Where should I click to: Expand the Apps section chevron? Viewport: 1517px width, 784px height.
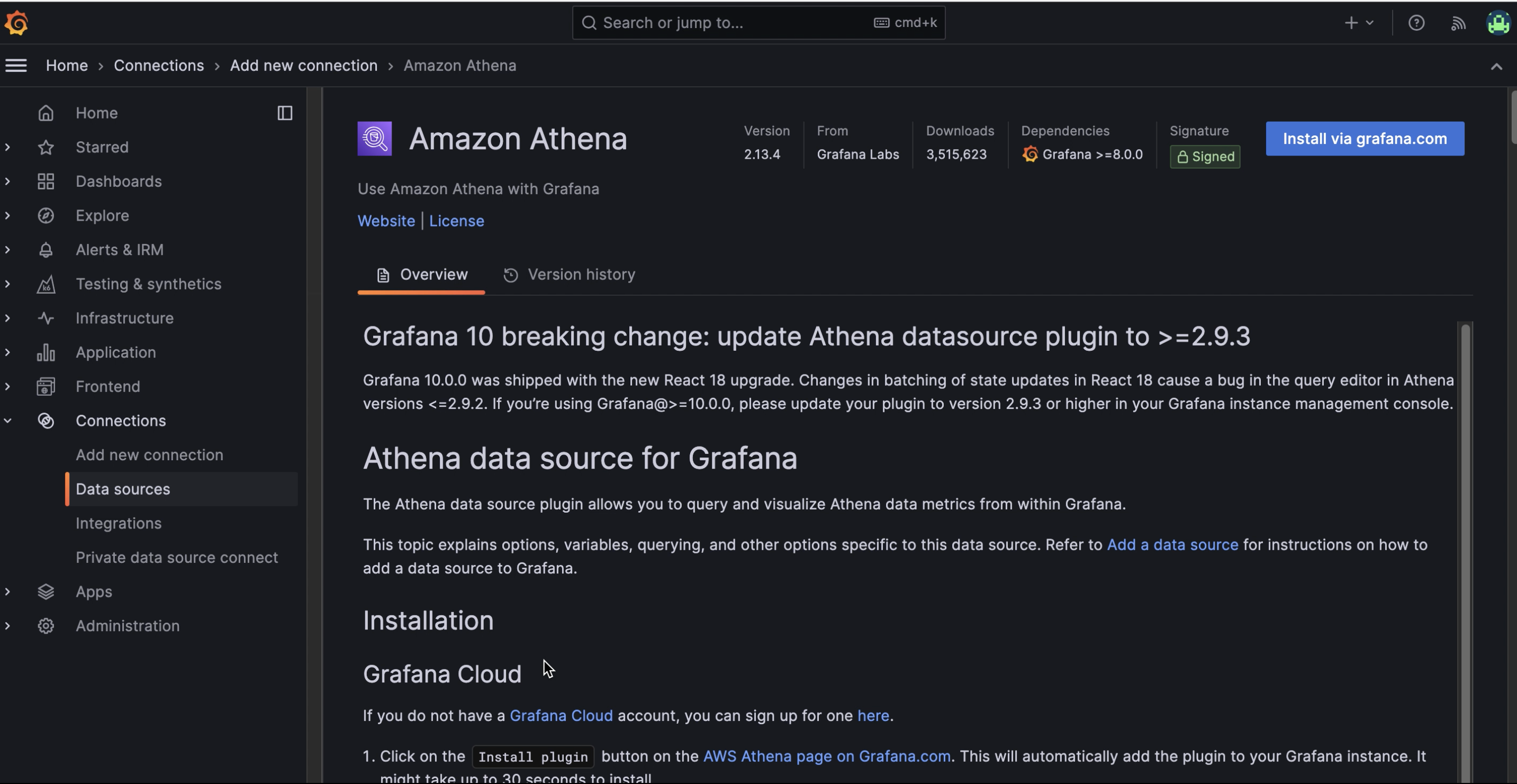[7, 591]
